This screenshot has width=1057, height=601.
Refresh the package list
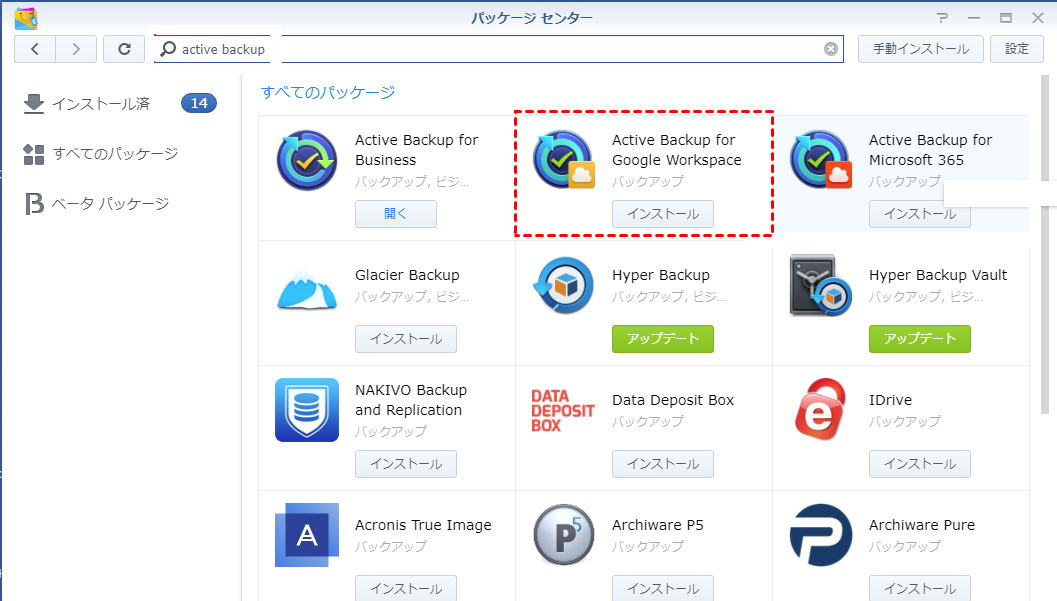click(124, 49)
